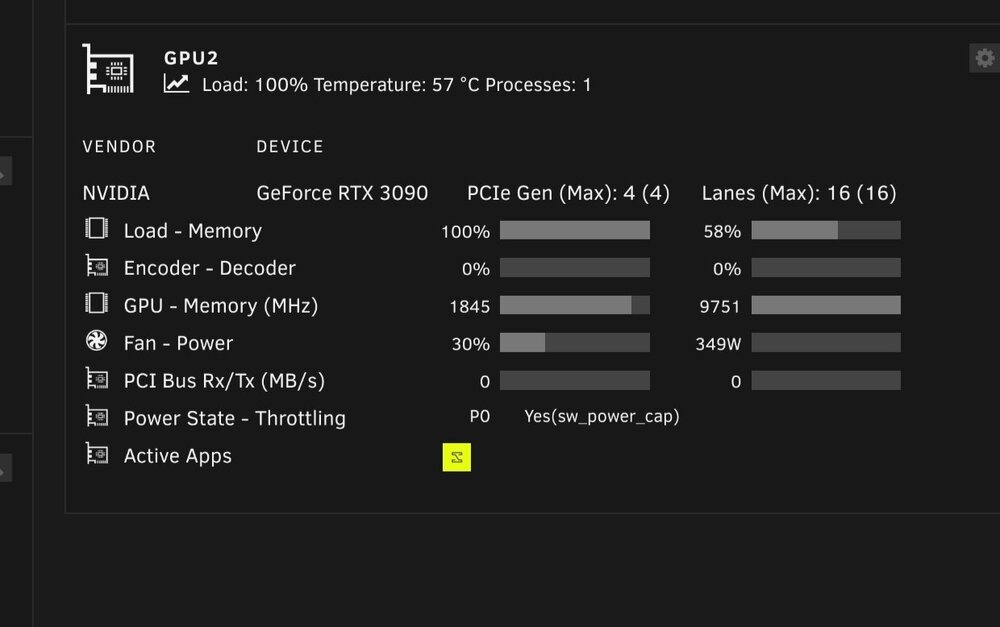Viewport: 1000px width, 627px height.
Task: Click the Power State - Throttling icon
Action: 96,417
